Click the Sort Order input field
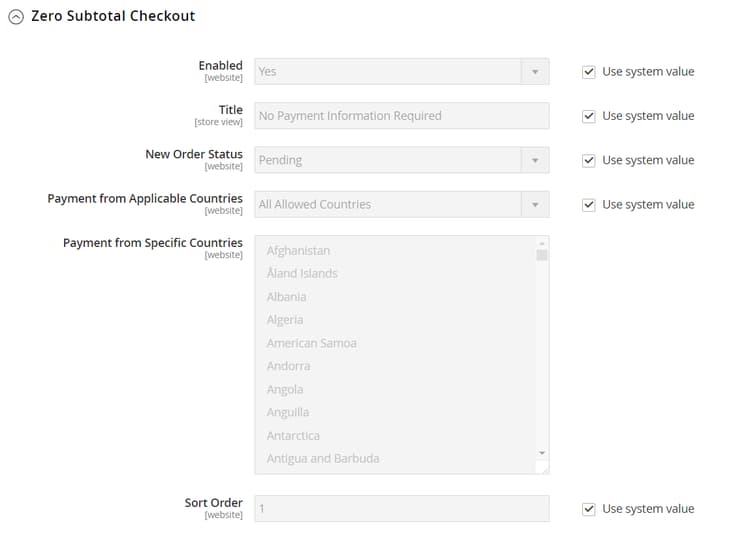The width and height of the screenshot is (750, 535). [x=401, y=509]
